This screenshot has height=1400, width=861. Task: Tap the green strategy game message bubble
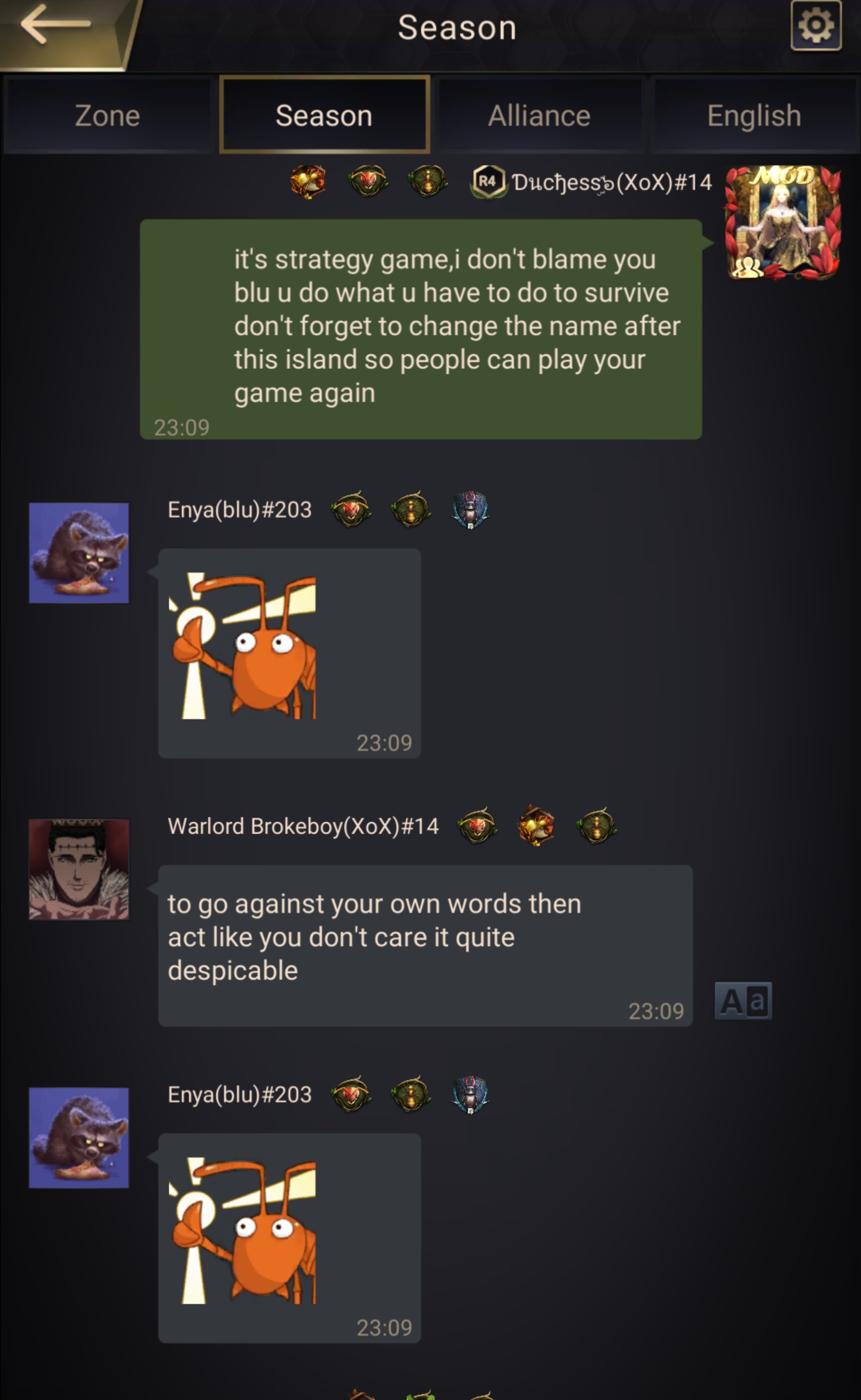coord(421,329)
